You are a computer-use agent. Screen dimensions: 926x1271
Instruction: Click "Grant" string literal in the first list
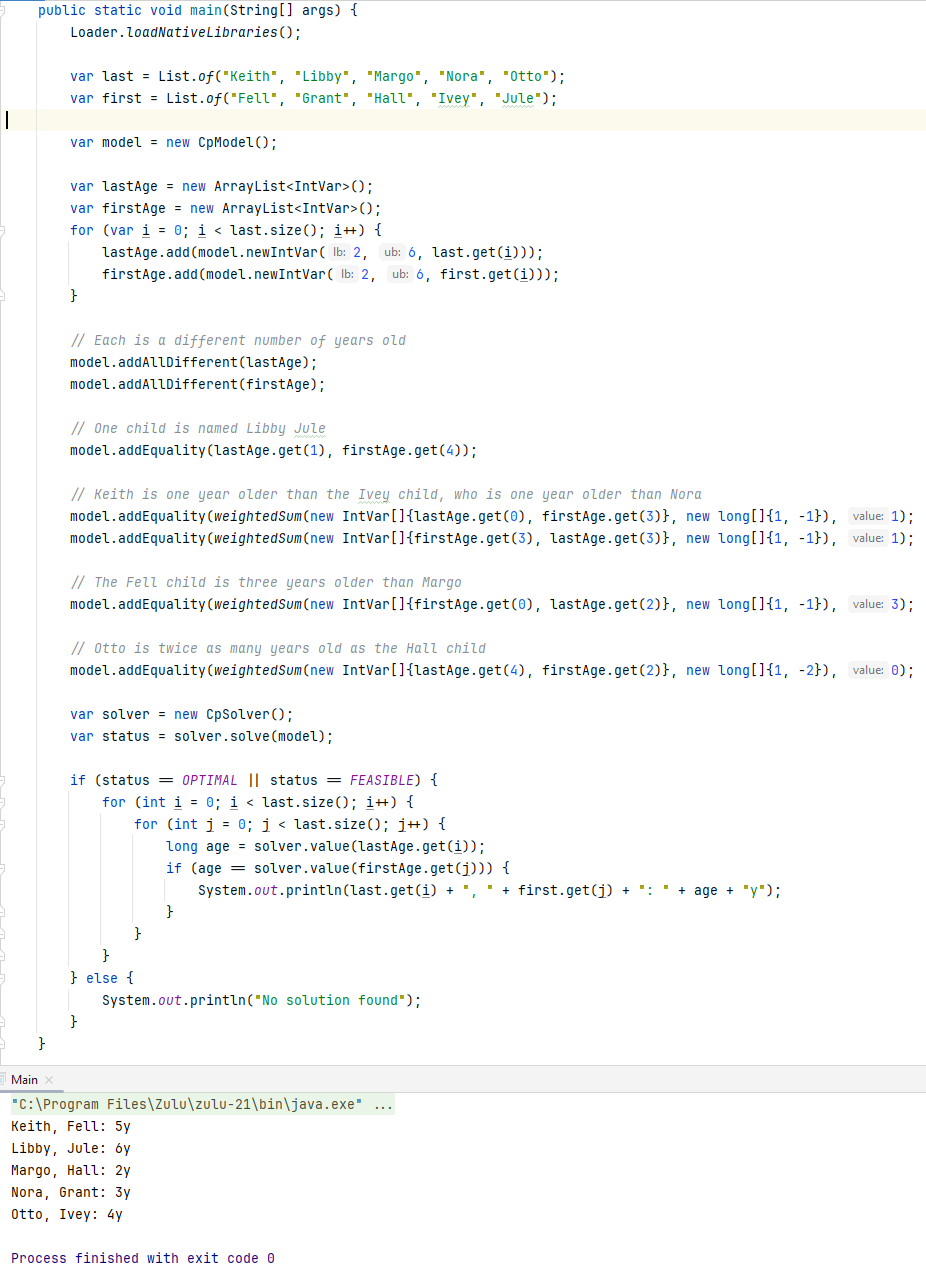tap(322, 98)
